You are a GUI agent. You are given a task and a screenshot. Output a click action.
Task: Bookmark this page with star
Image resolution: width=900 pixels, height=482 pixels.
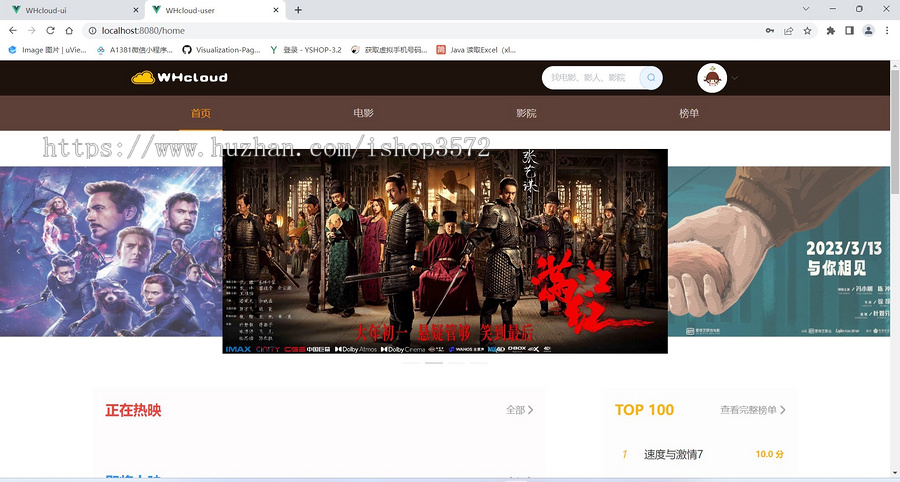pos(808,30)
